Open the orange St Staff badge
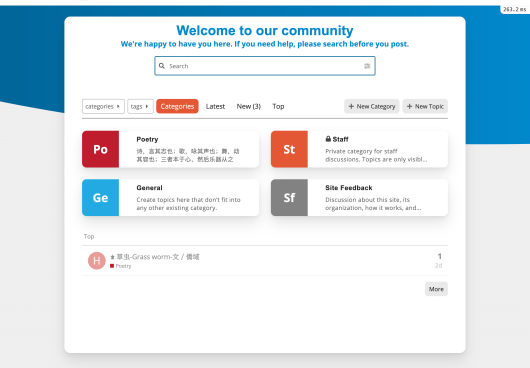Viewport: 530px width, 368px height. tap(289, 149)
